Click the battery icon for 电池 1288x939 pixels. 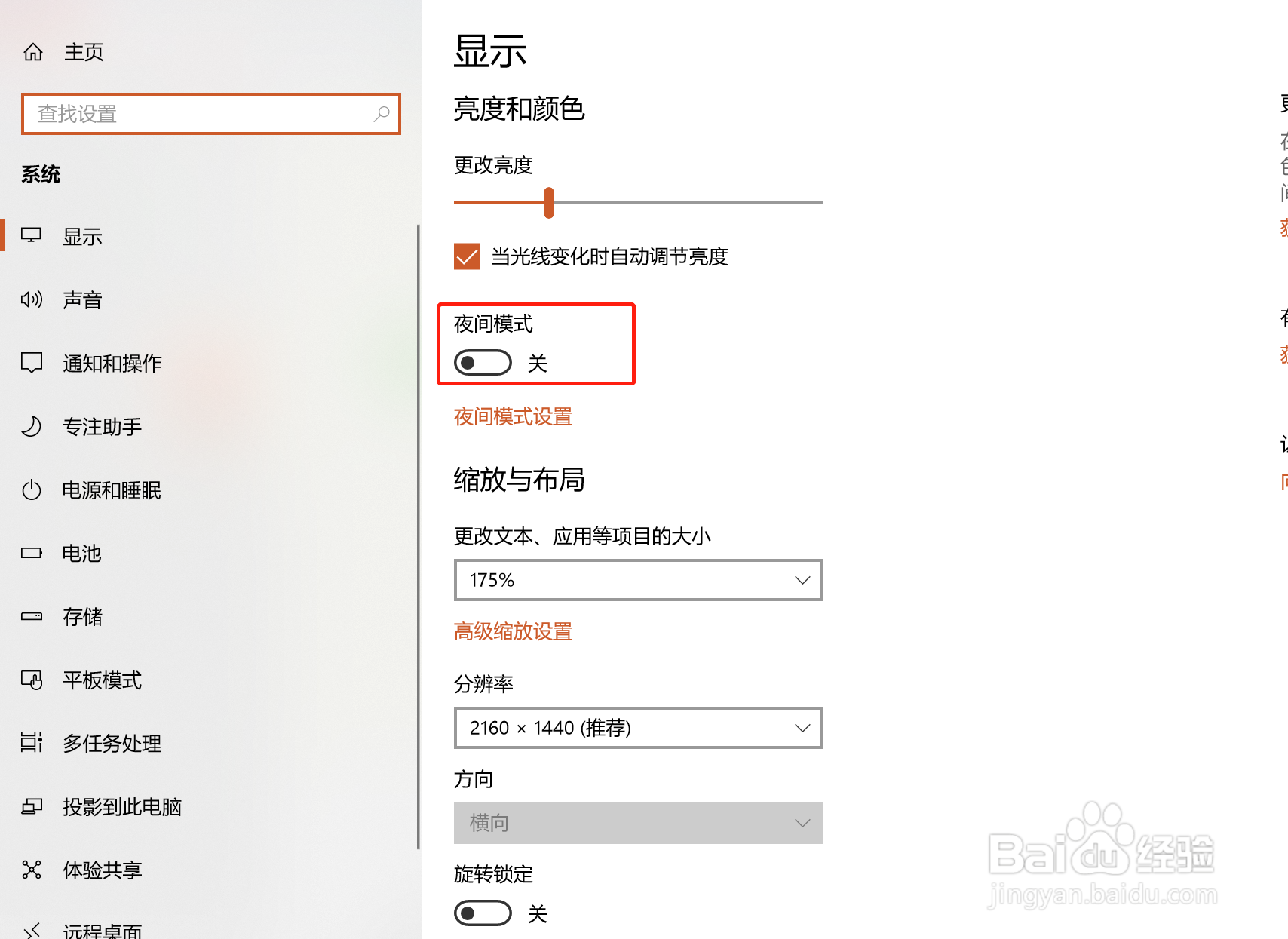(32, 554)
